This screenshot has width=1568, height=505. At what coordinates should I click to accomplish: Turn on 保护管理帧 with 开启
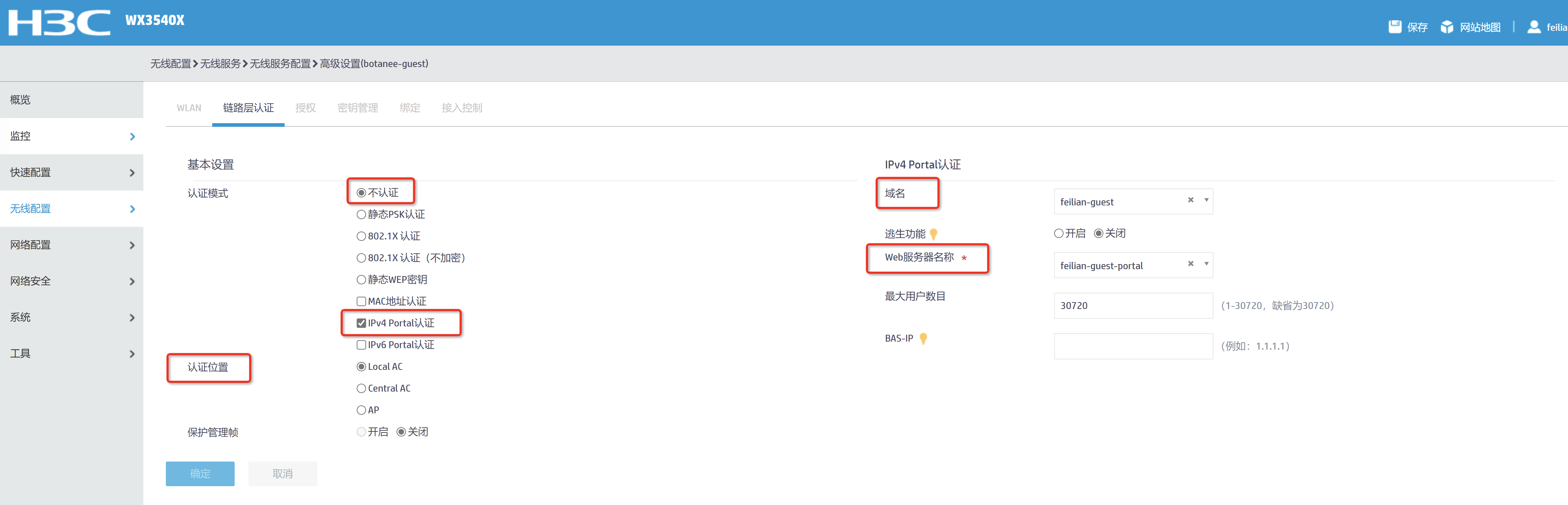361,432
